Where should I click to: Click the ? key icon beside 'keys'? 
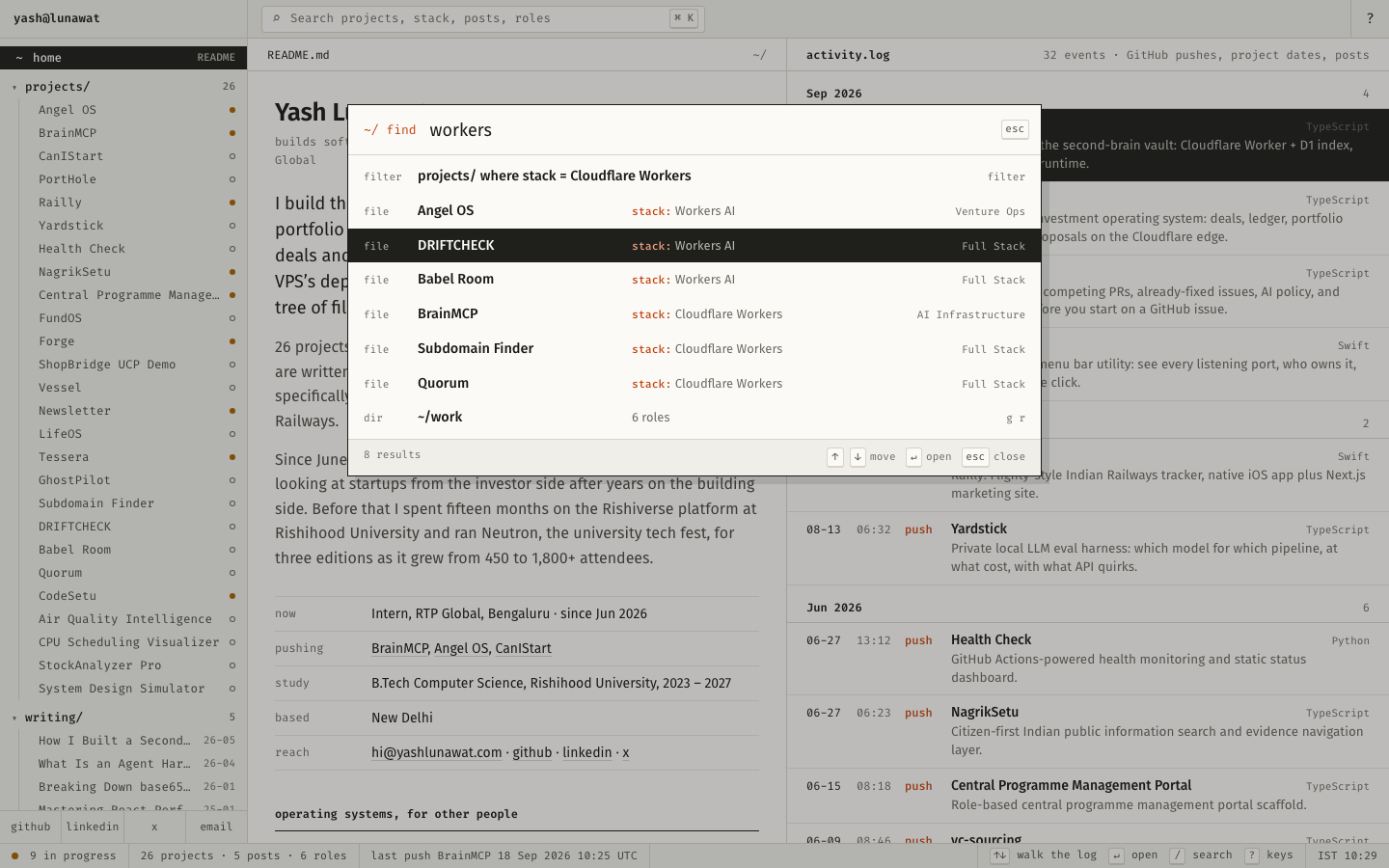(1251, 855)
